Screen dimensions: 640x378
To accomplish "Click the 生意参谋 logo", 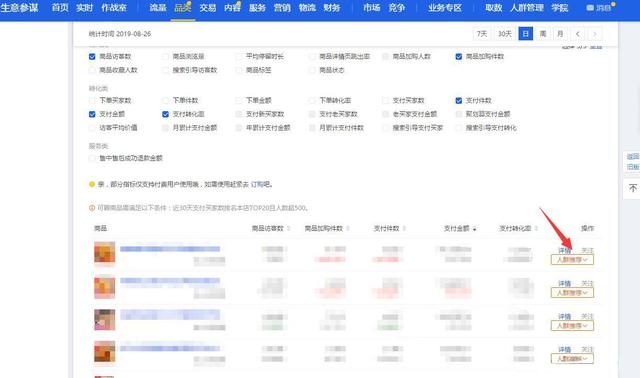I will pyautogui.click(x=19, y=7).
